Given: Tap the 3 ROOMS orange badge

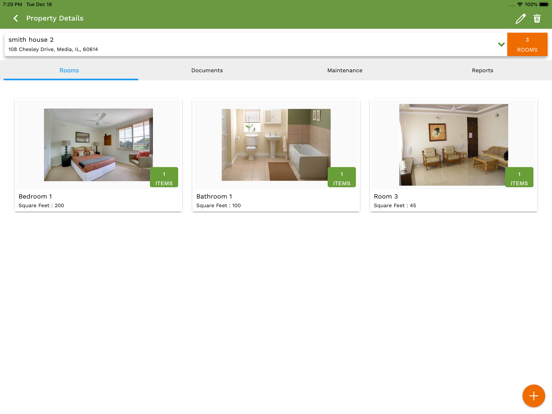Looking at the screenshot, I should coord(527,44).
